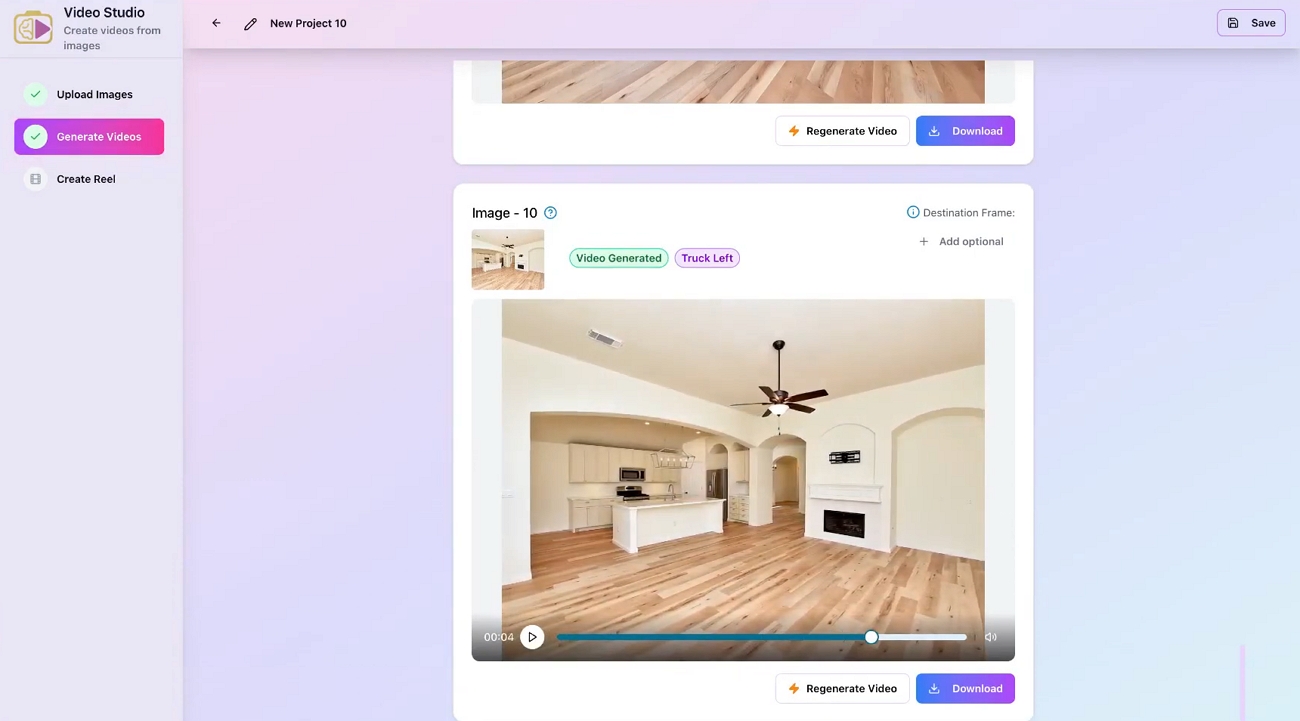Add optional destination frame
The image size is (1300, 721).
click(961, 241)
